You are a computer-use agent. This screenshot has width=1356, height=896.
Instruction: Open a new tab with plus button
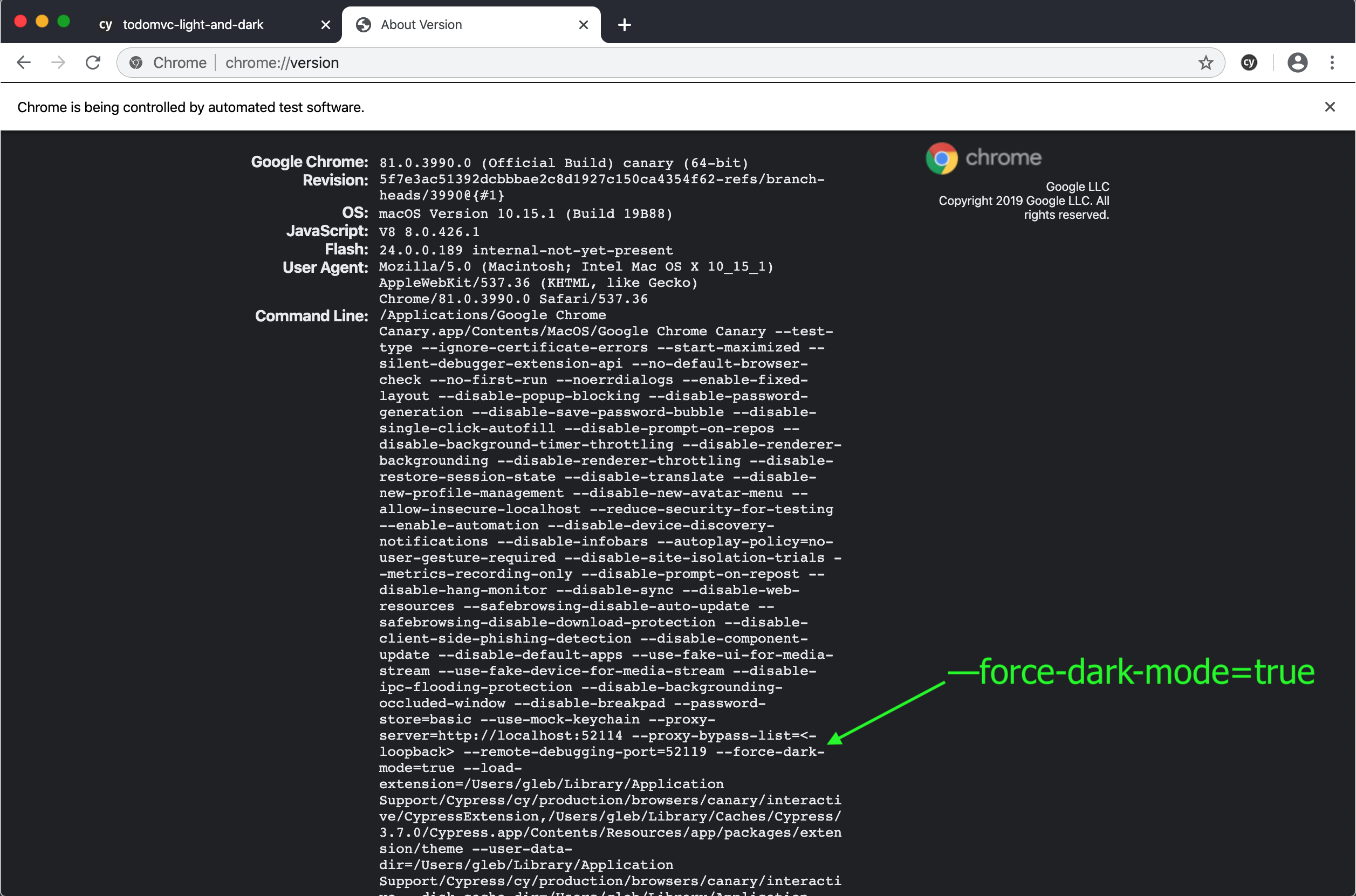point(624,25)
